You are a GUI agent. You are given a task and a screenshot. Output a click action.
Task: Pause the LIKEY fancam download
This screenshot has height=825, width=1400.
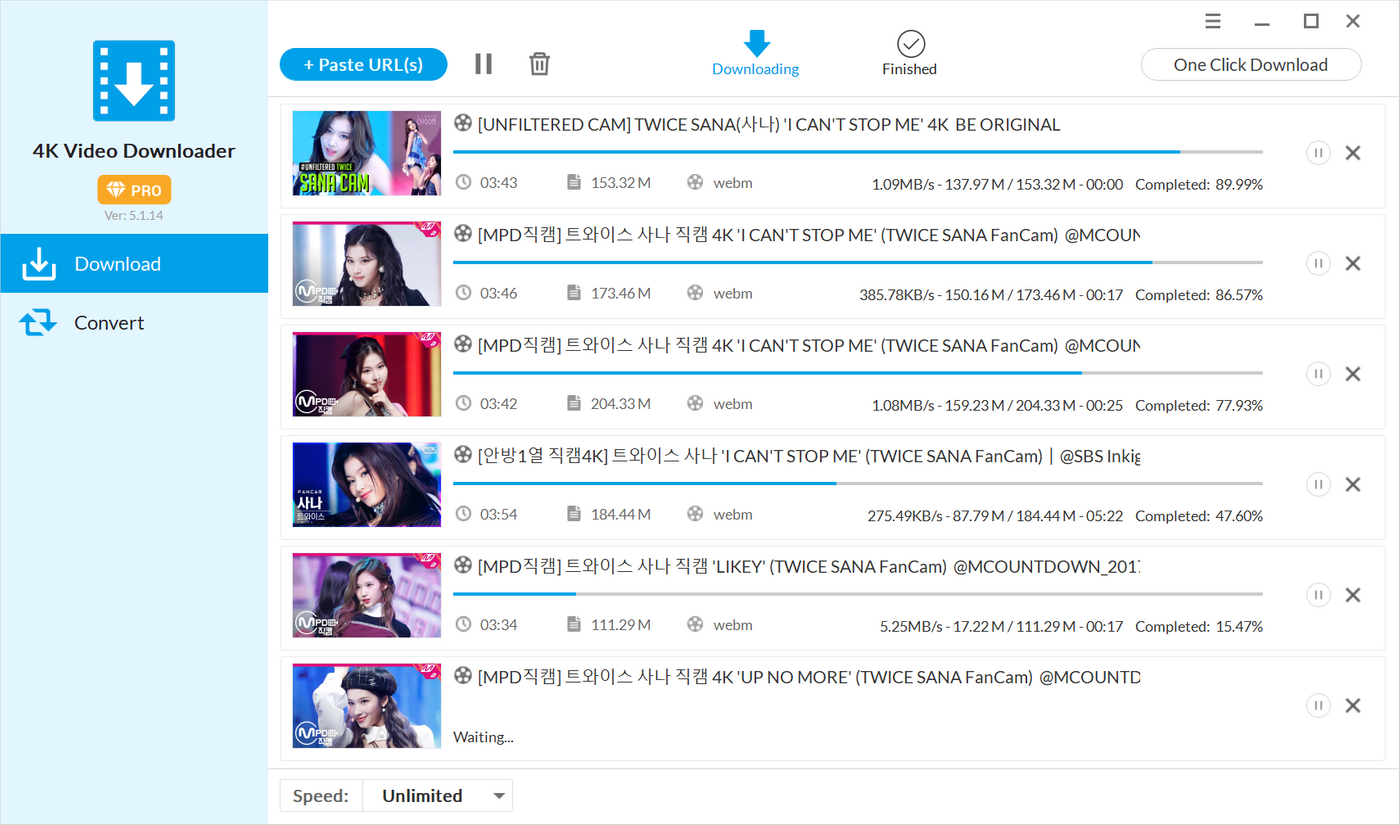1318,595
